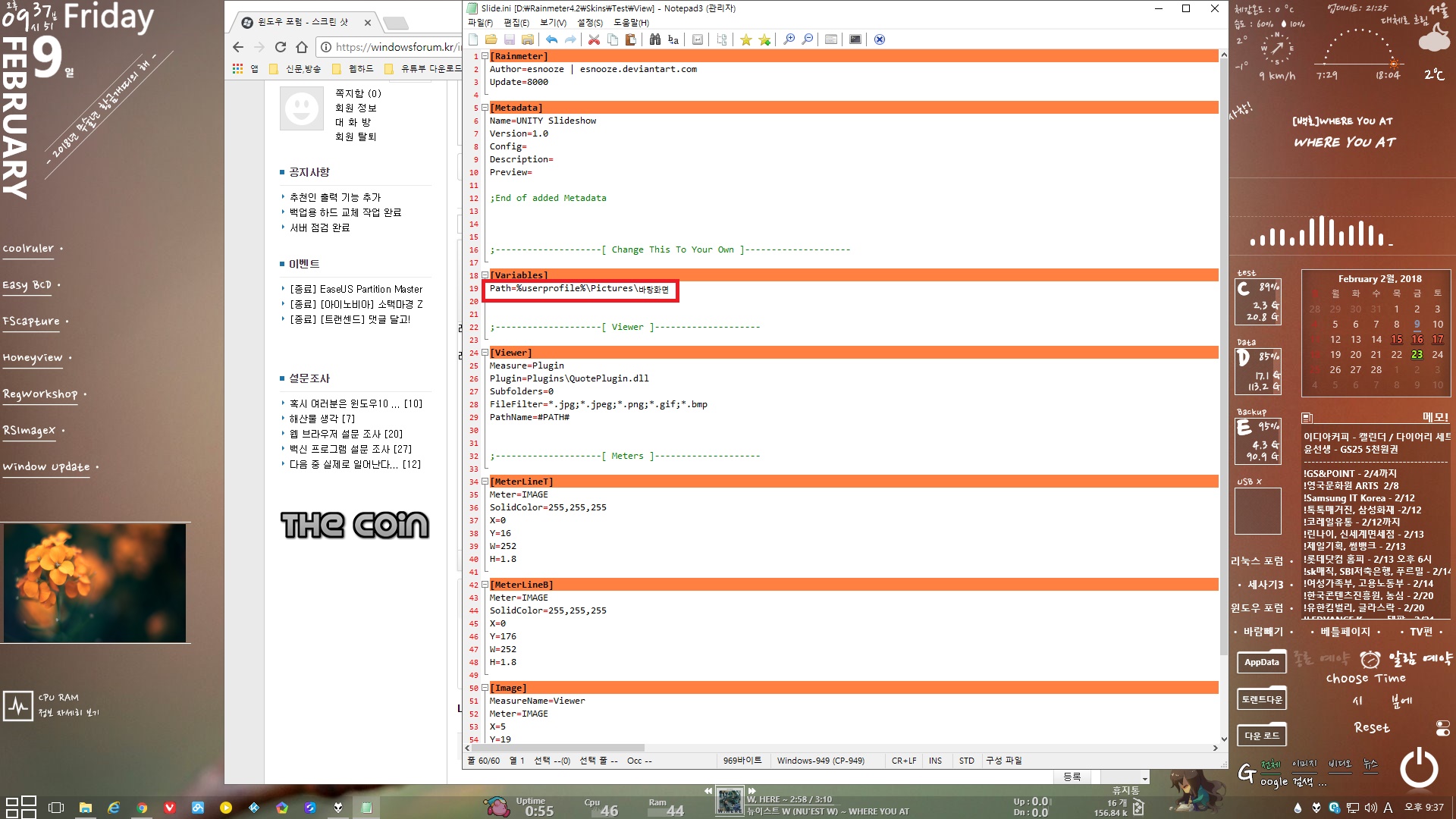Image resolution: width=1456 pixels, height=819 pixels.
Task: Click the Paste clipboard icon
Action: click(x=630, y=39)
